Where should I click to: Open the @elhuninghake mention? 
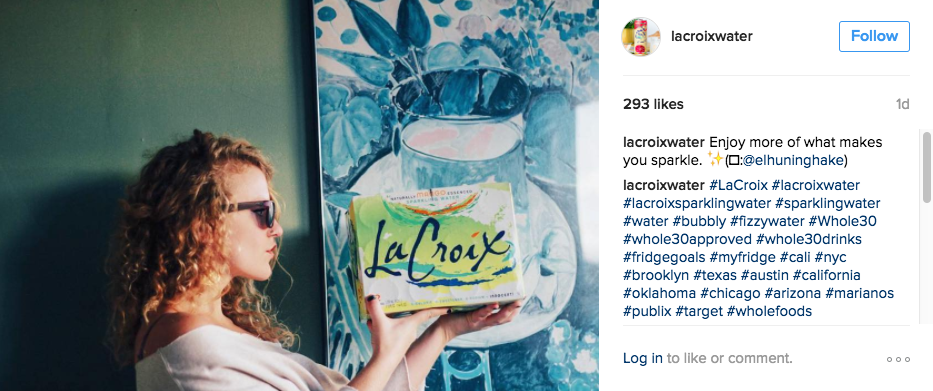click(791, 161)
